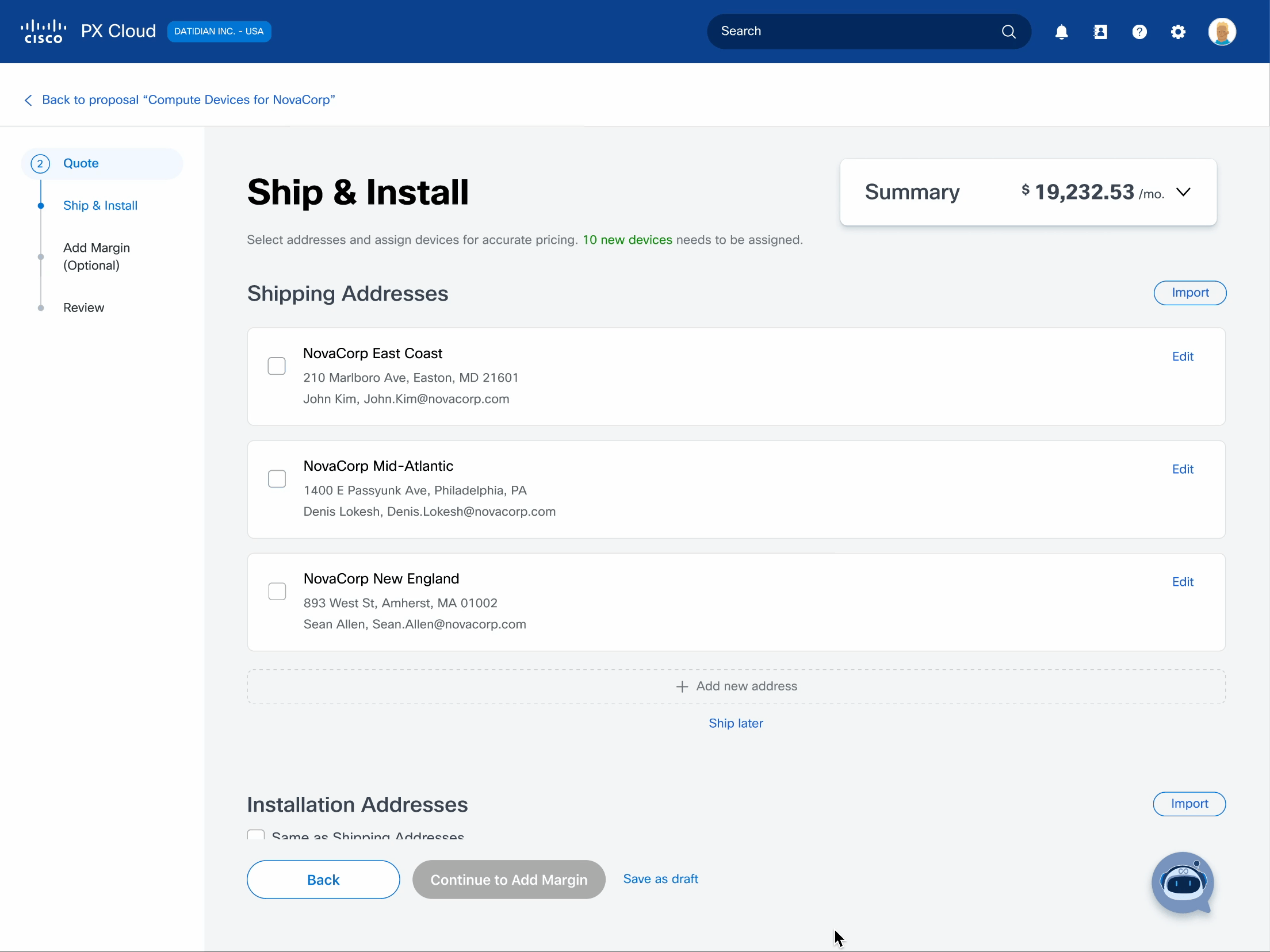Expand the Summary chevron
This screenshot has height=952, width=1270.
(1183, 192)
